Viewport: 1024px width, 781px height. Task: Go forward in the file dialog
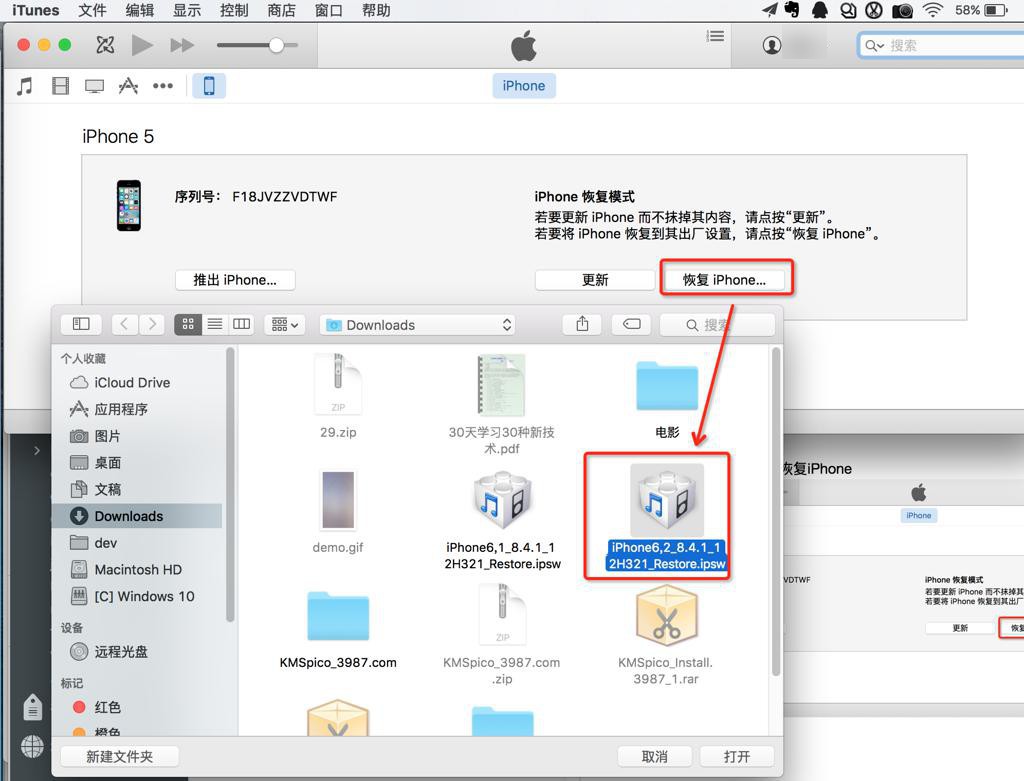[x=152, y=324]
